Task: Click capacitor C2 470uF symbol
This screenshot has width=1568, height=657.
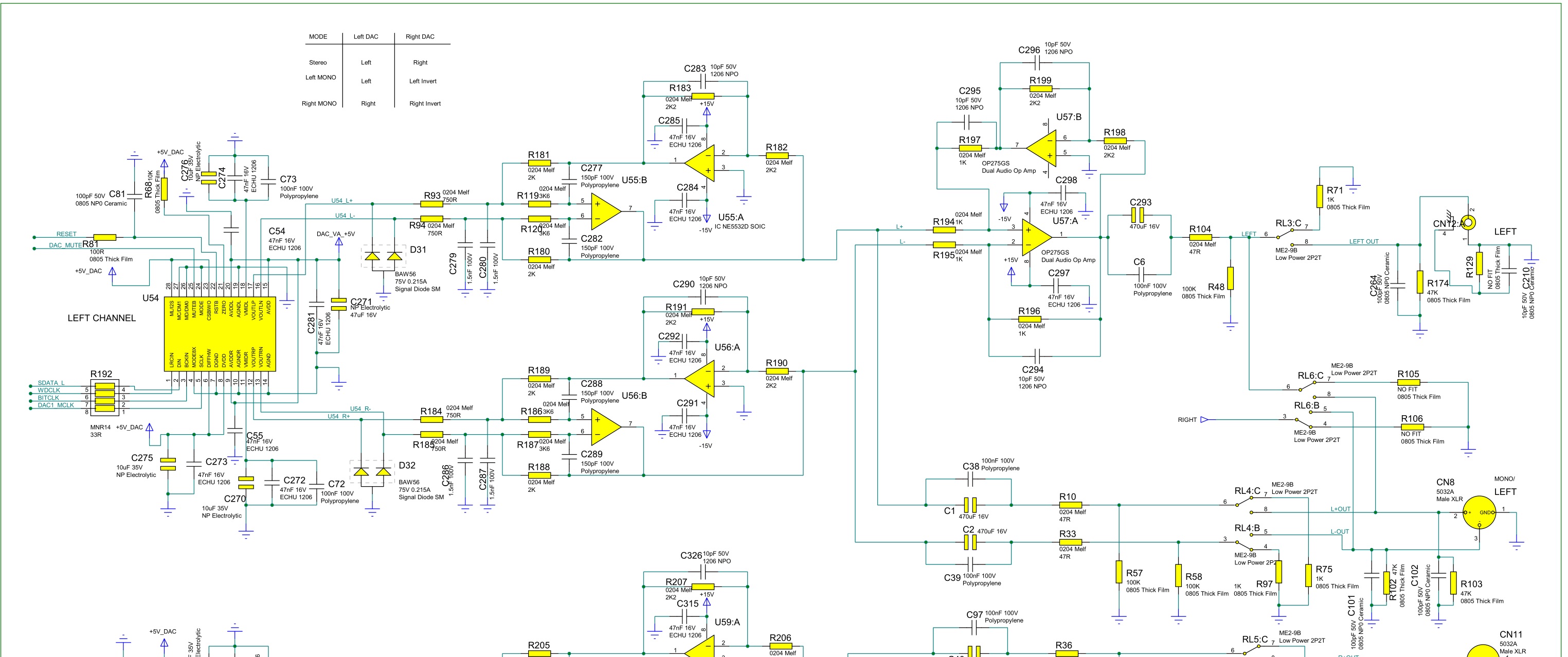Action: click(970, 542)
